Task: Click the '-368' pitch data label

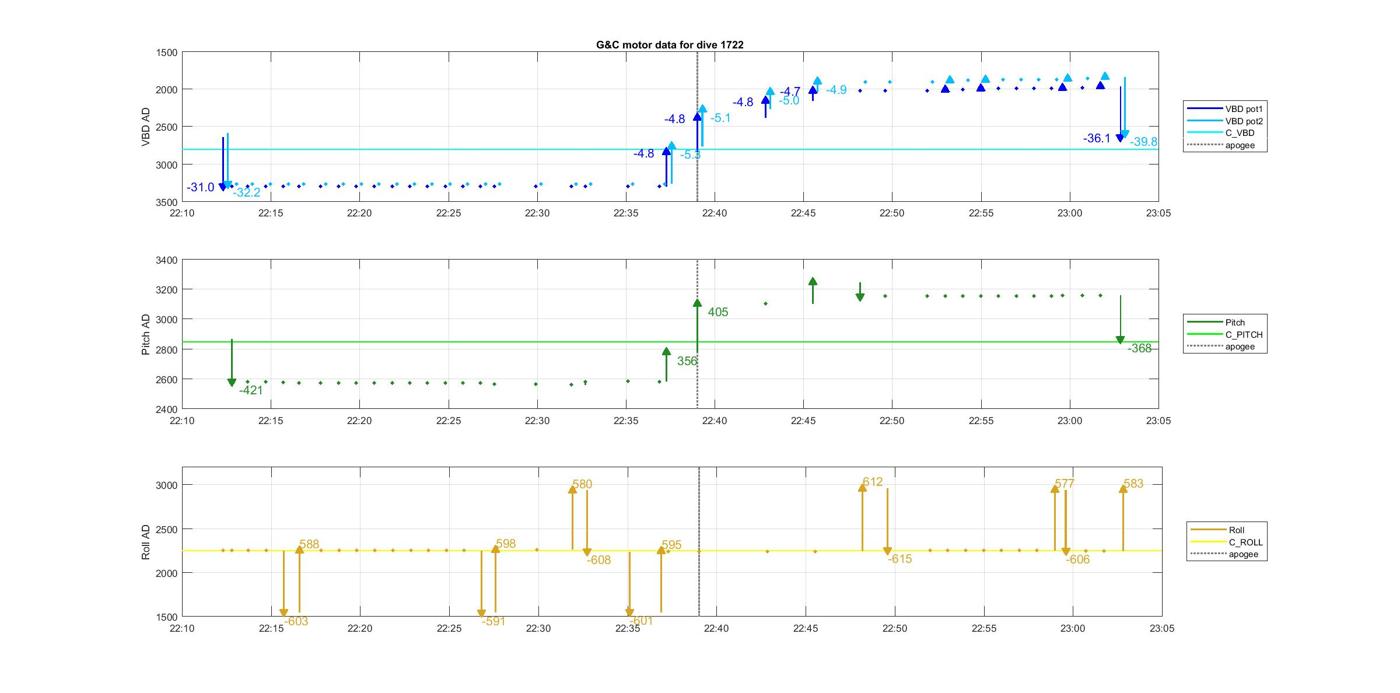Action: point(1140,349)
